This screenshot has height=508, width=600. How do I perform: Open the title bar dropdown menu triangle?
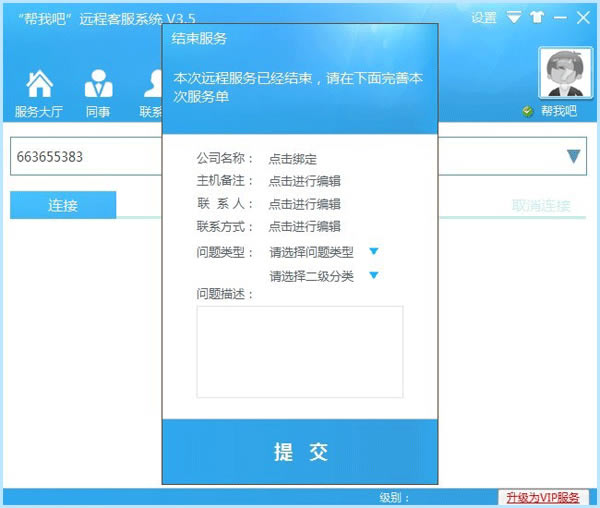point(514,17)
